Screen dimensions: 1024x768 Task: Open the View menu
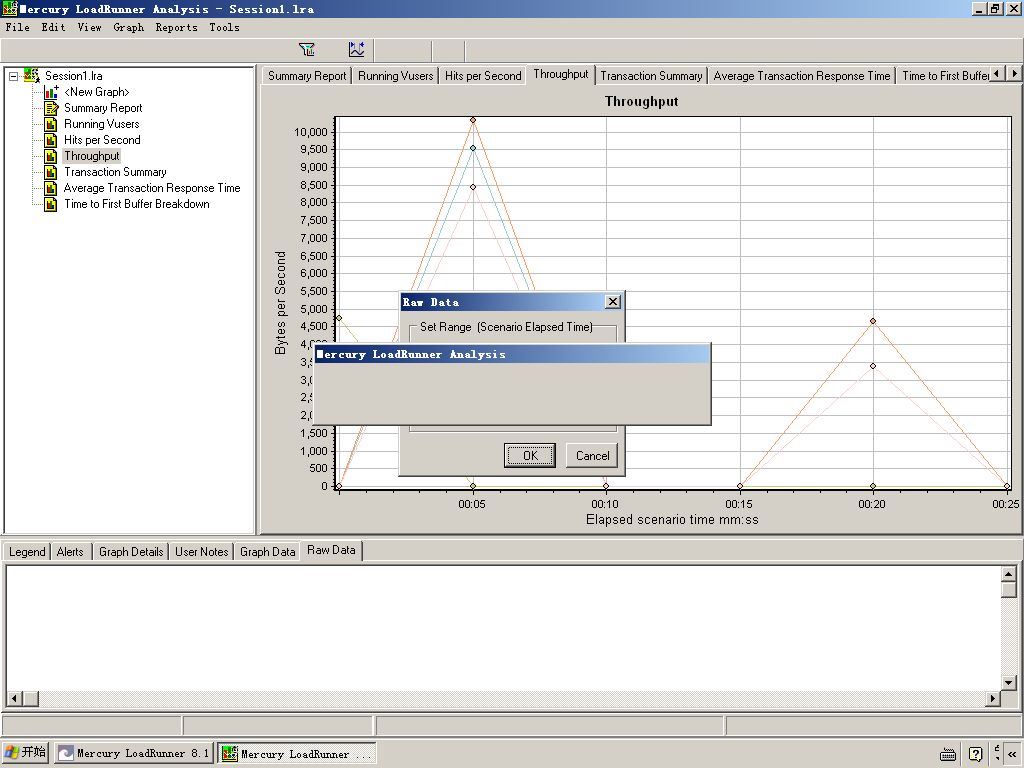(89, 27)
